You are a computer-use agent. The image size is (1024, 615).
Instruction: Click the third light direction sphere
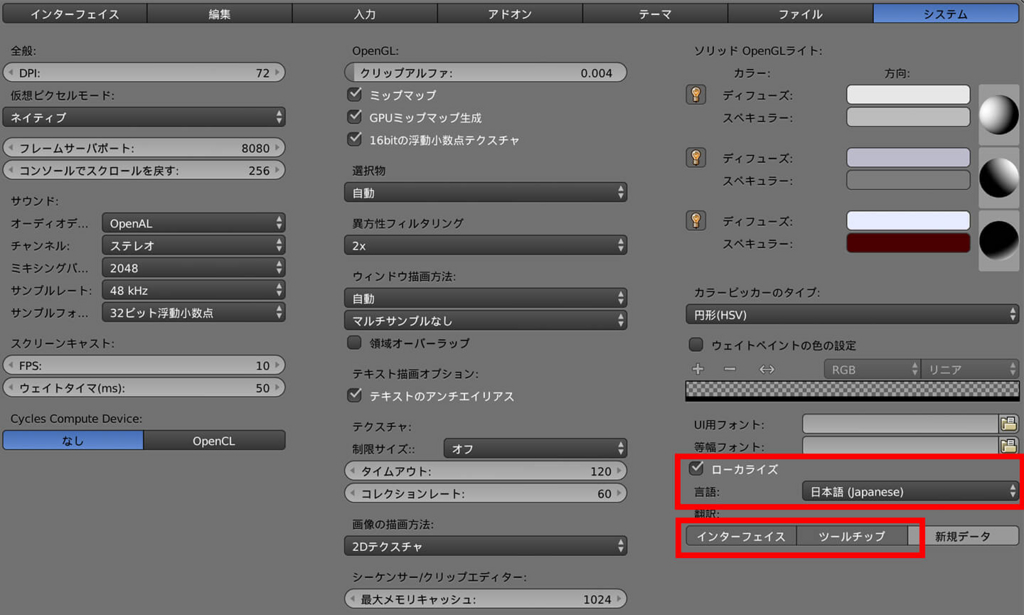pos(999,240)
